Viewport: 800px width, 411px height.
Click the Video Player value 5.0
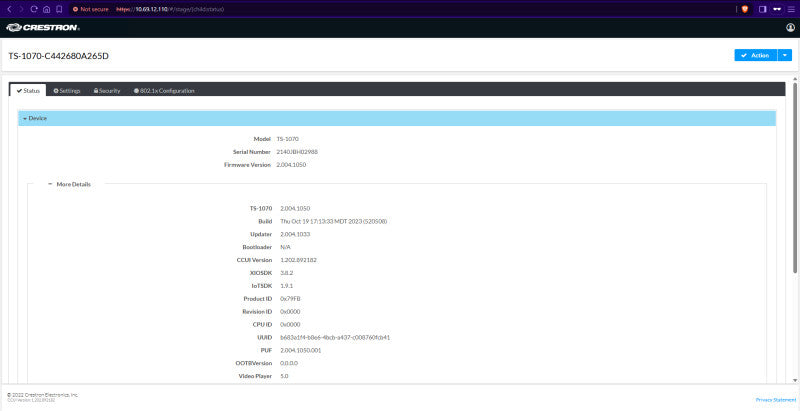[285, 376]
